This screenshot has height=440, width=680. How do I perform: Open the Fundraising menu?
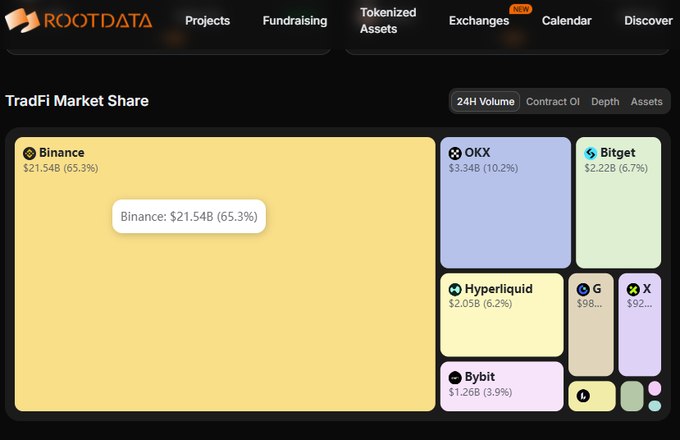pos(295,20)
